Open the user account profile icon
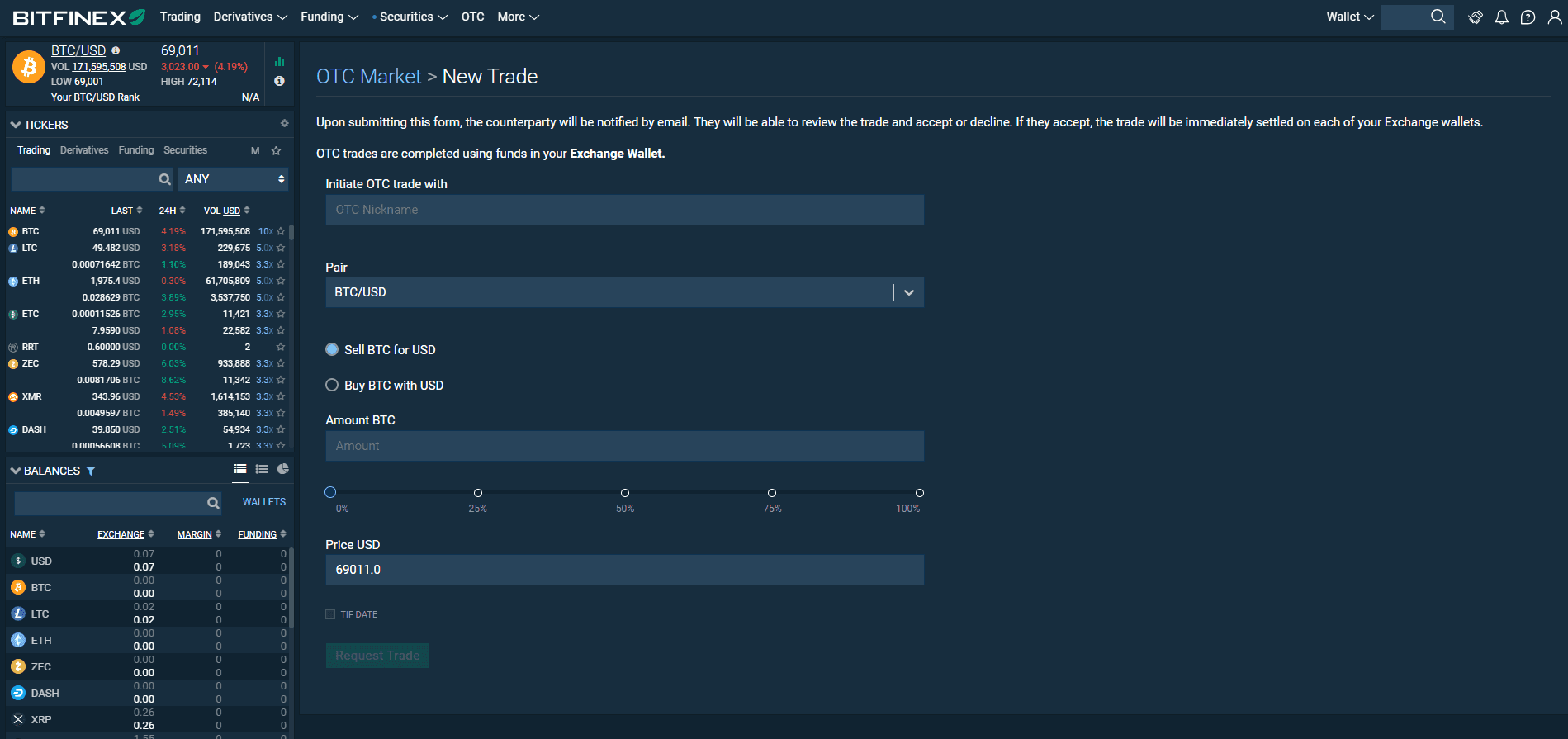The height and width of the screenshot is (739, 1568). (1555, 17)
